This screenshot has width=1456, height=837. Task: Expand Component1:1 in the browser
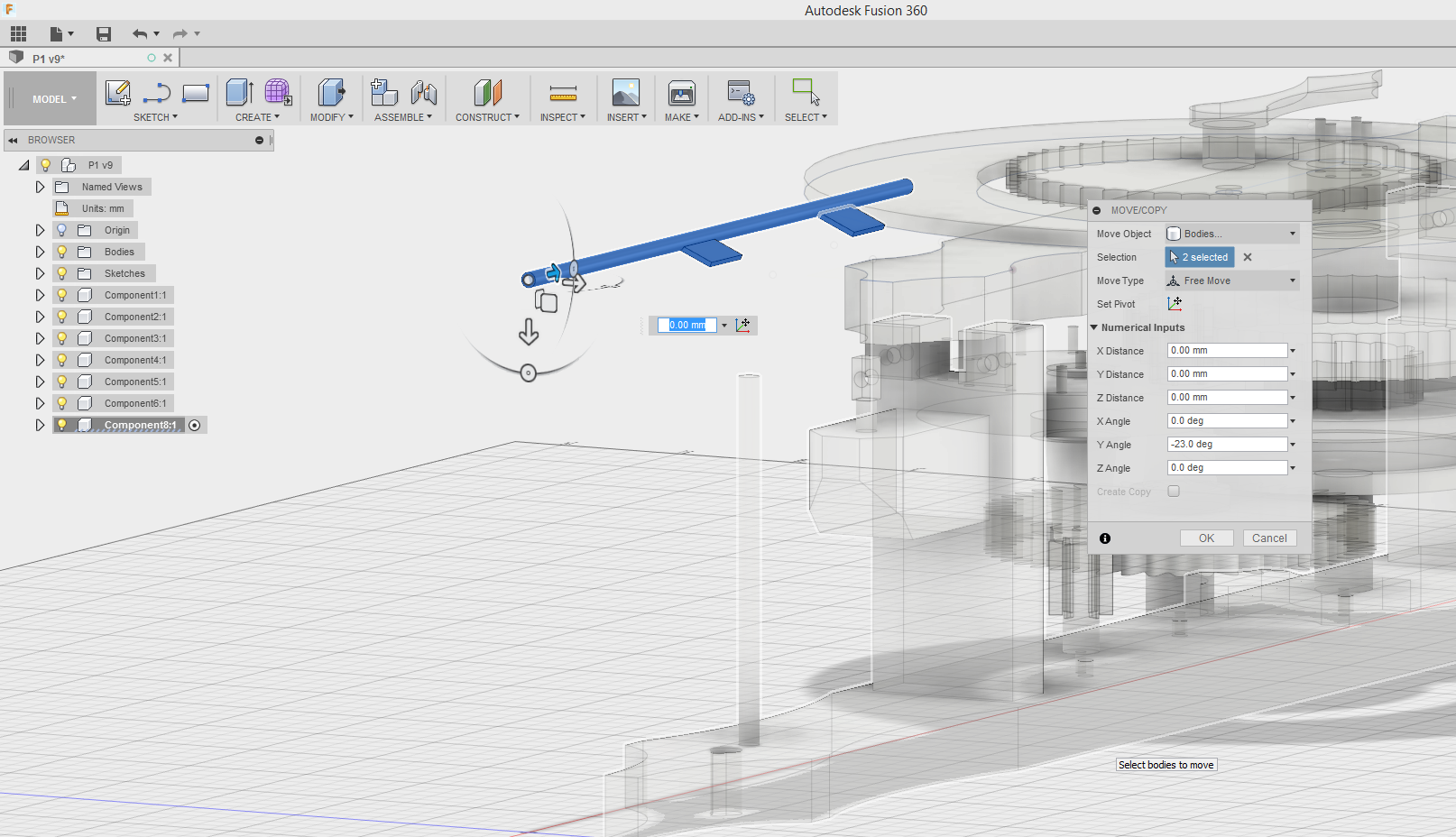[40, 295]
